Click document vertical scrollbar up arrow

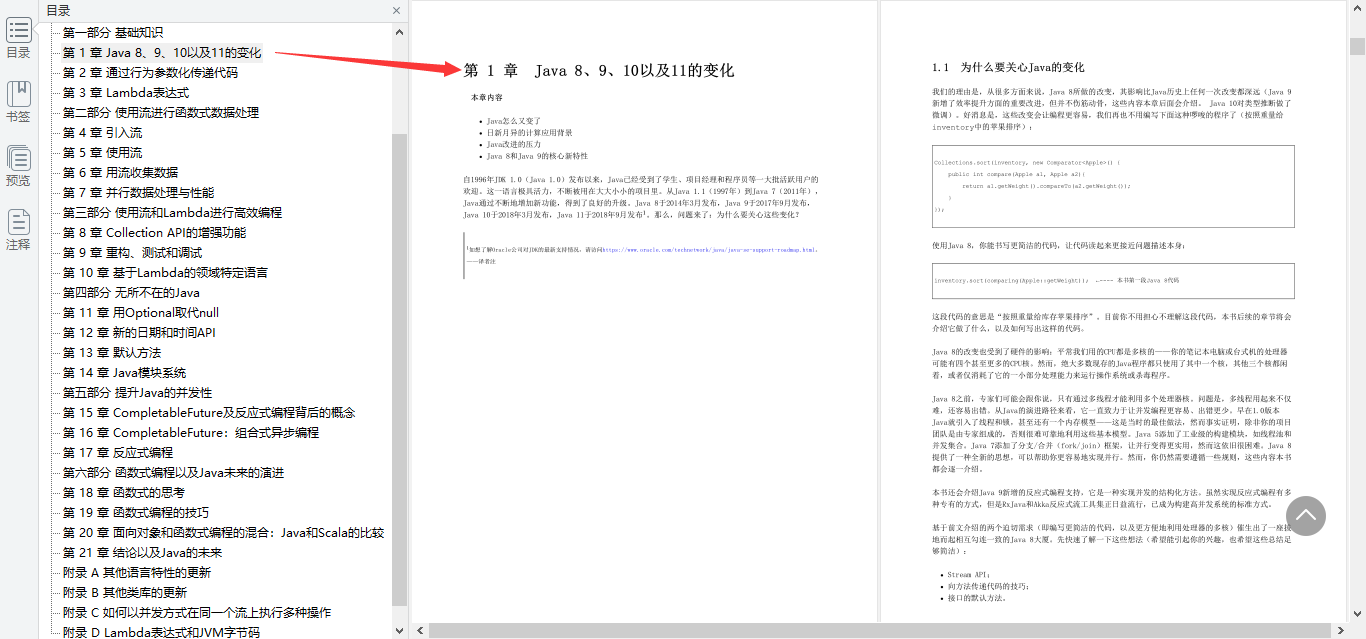click(1357, 10)
